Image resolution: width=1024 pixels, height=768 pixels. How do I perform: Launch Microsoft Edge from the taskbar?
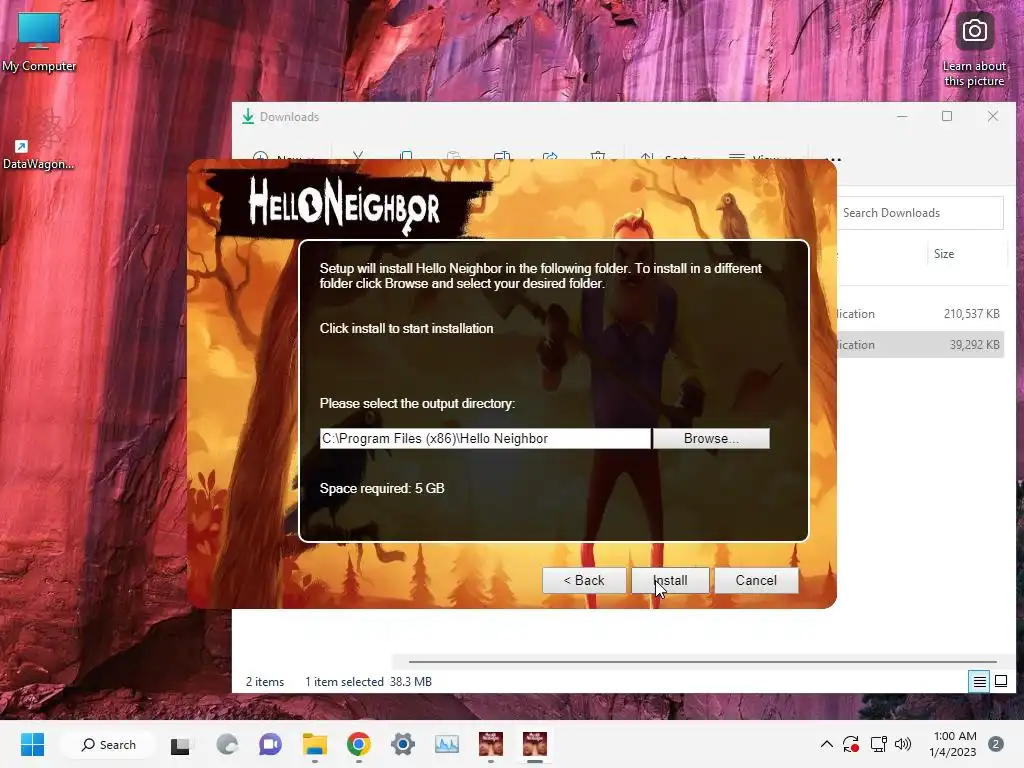pos(227,744)
